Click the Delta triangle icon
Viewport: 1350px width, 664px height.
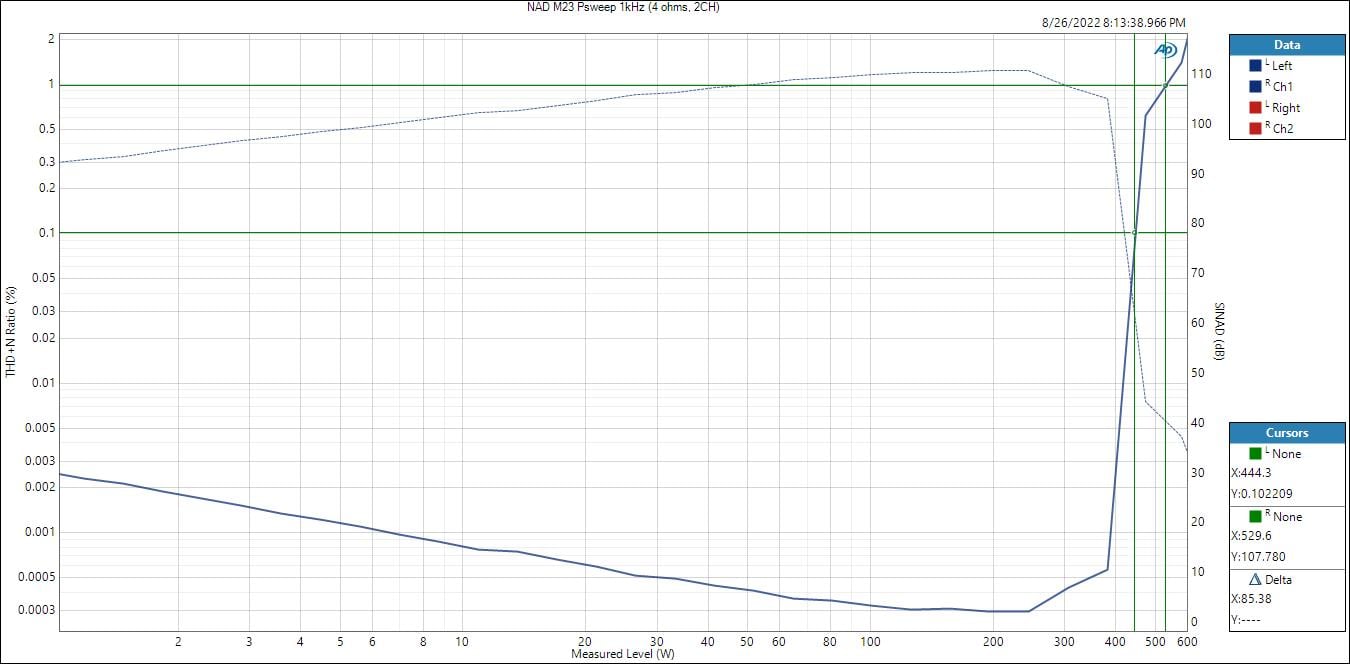point(1255,579)
